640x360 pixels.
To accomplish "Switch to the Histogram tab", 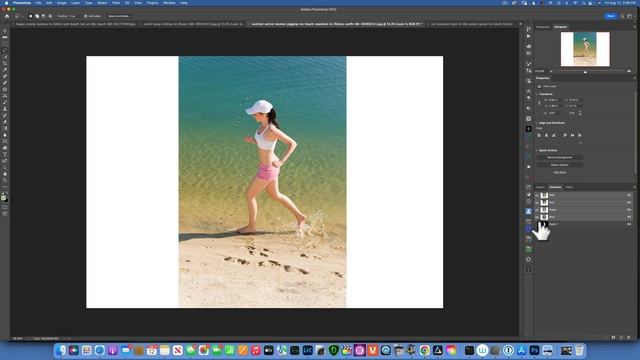I will coord(543,27).
